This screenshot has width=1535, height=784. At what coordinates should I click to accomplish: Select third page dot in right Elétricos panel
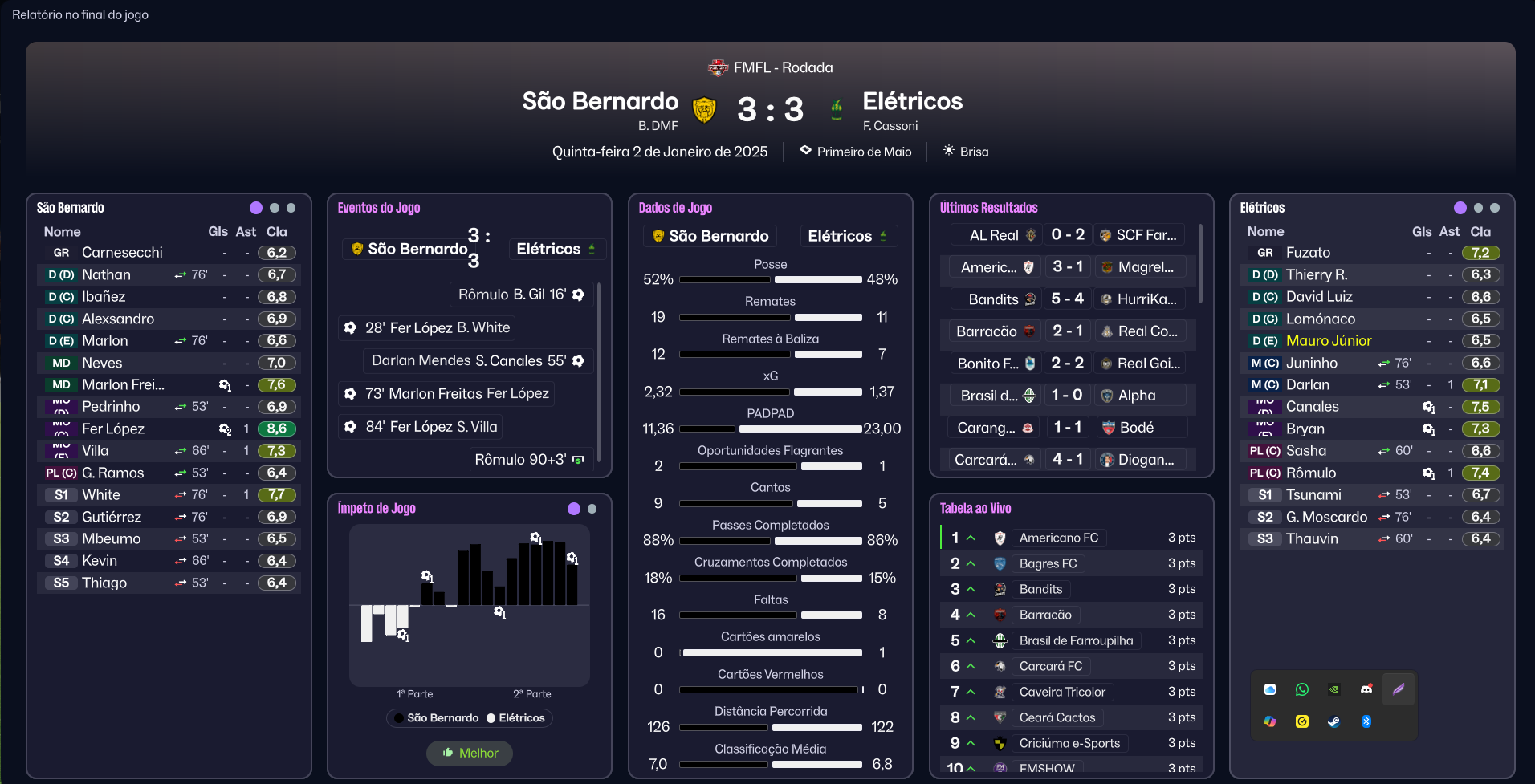point(1495,208)
